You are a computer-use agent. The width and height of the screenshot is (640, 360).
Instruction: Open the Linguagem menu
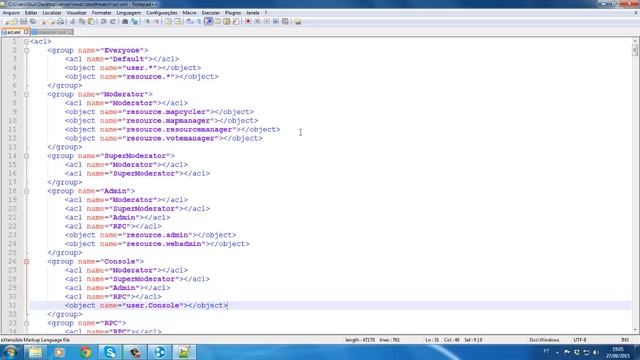(x=129, y=13)
